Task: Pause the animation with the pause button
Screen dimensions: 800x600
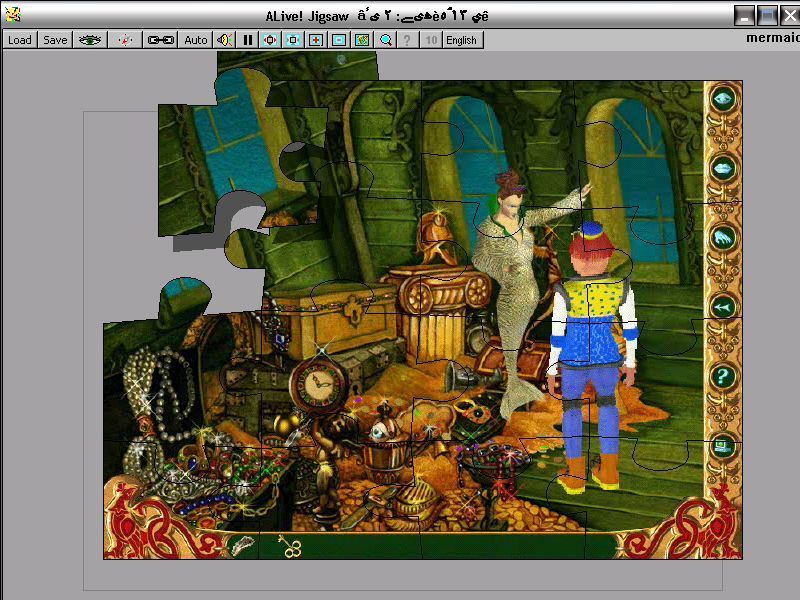Action: point(248,40)
